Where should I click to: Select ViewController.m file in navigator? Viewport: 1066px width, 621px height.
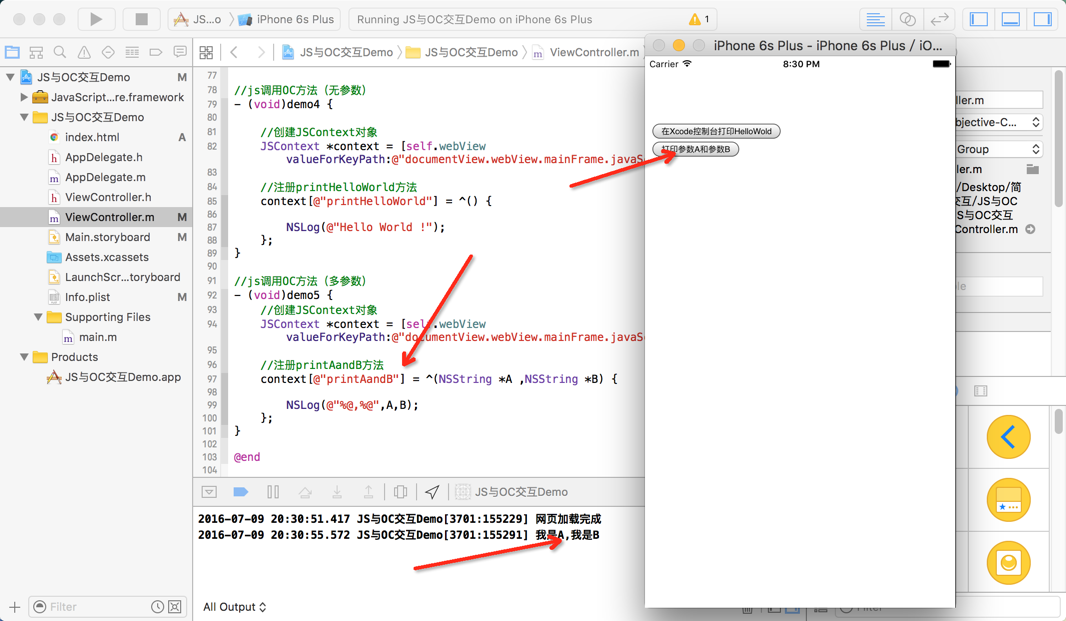109,217
